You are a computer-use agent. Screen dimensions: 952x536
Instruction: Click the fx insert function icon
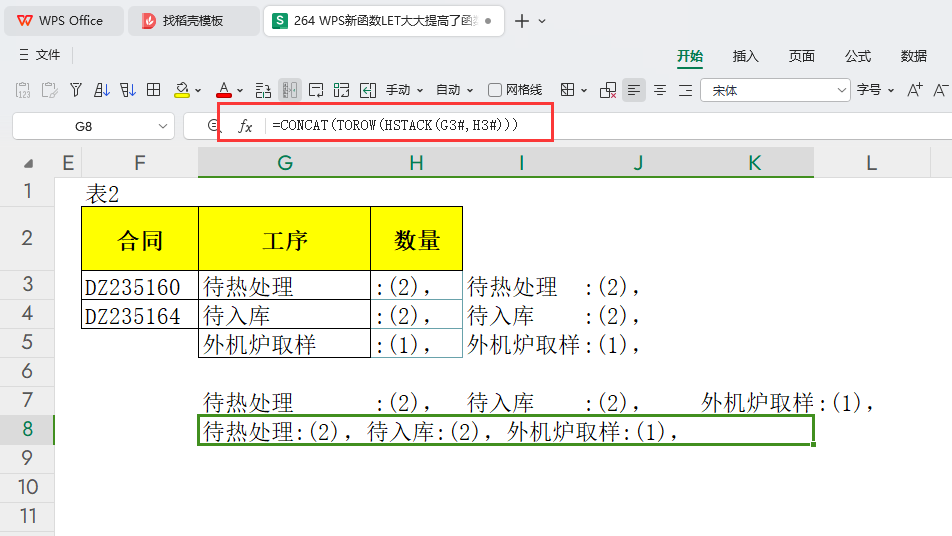coord(245,126)
